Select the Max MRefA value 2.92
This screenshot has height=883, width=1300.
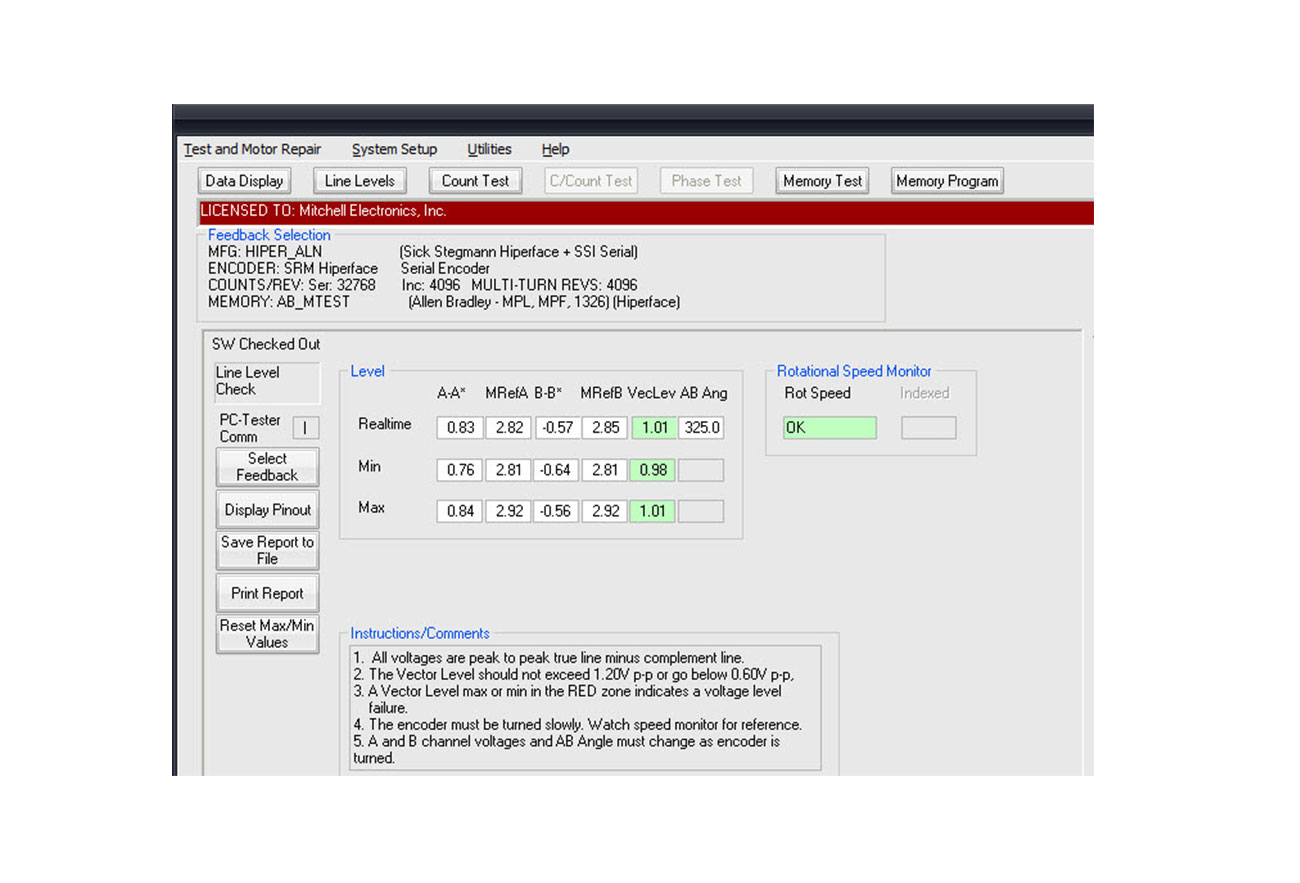(508, 511)
